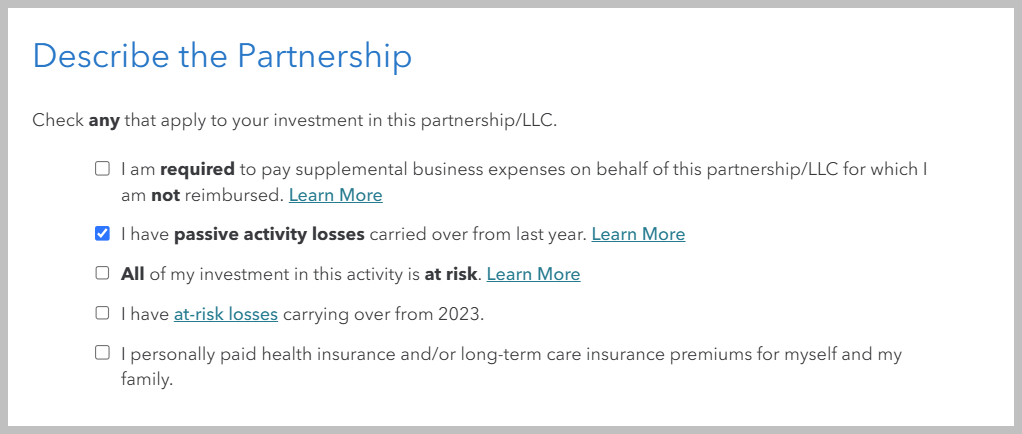Click the 'Describe the Partnership' heading
Image resolution: width=1022 pixels, height=434 pixels.
(222, 55)
